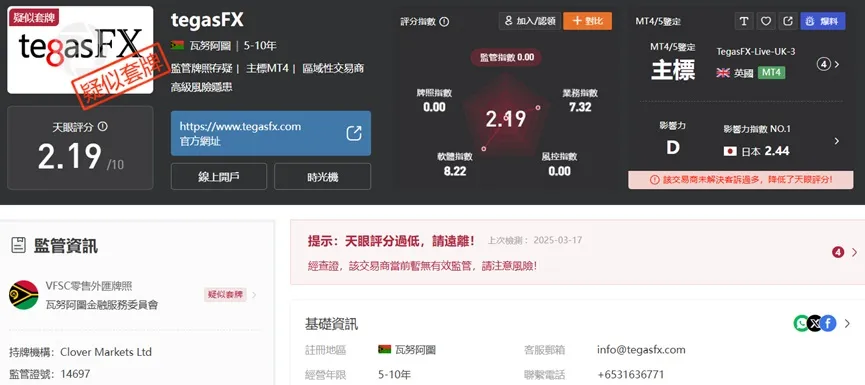Viewport: 865px width, 385px height.
Task: Click the info icon next to 天眼評分
Action: click(103, 126)
